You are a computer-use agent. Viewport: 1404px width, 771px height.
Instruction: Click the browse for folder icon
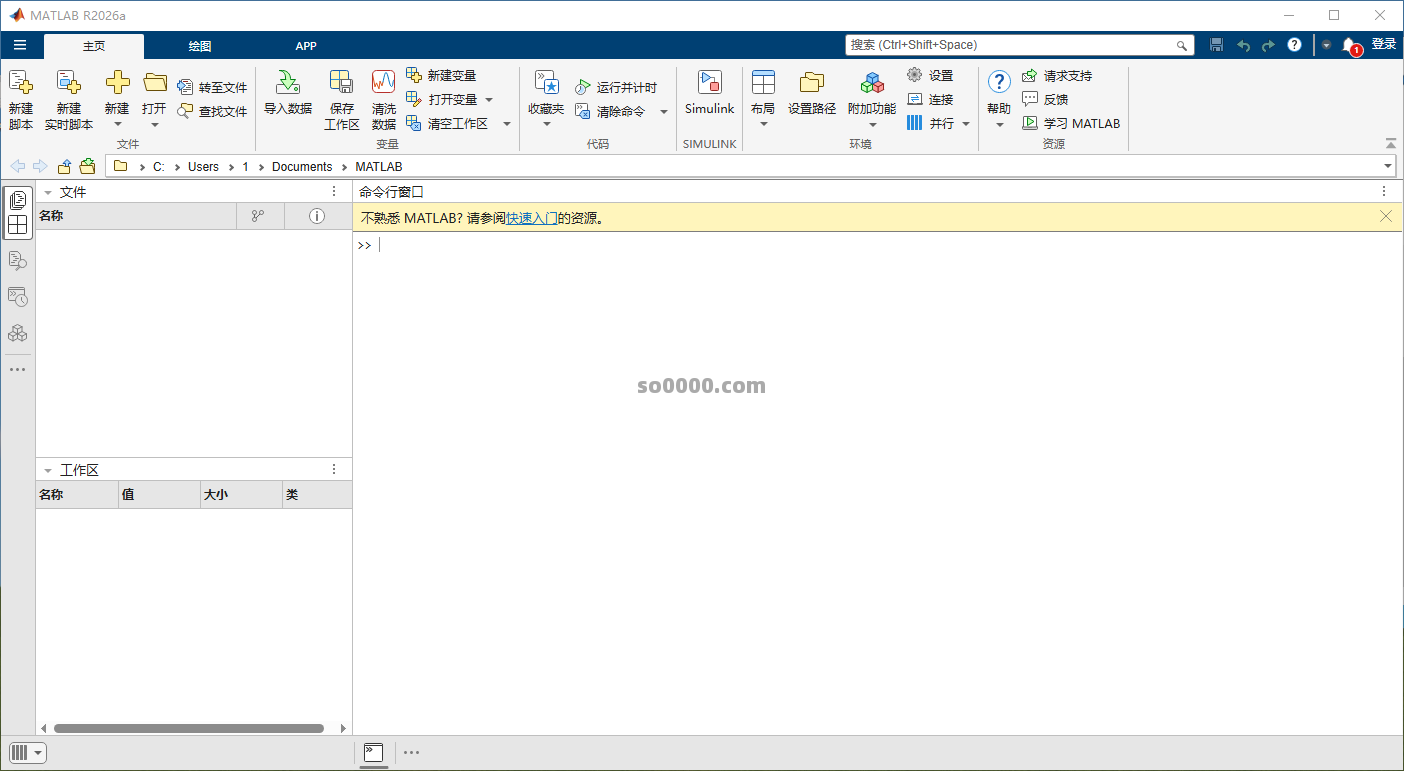(88, 167)
